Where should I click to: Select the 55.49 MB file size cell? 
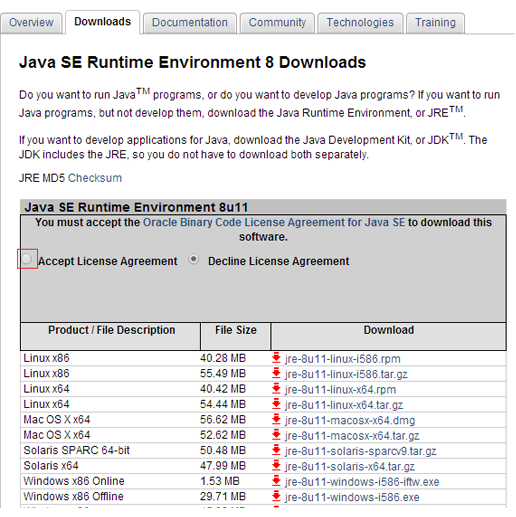223,374
